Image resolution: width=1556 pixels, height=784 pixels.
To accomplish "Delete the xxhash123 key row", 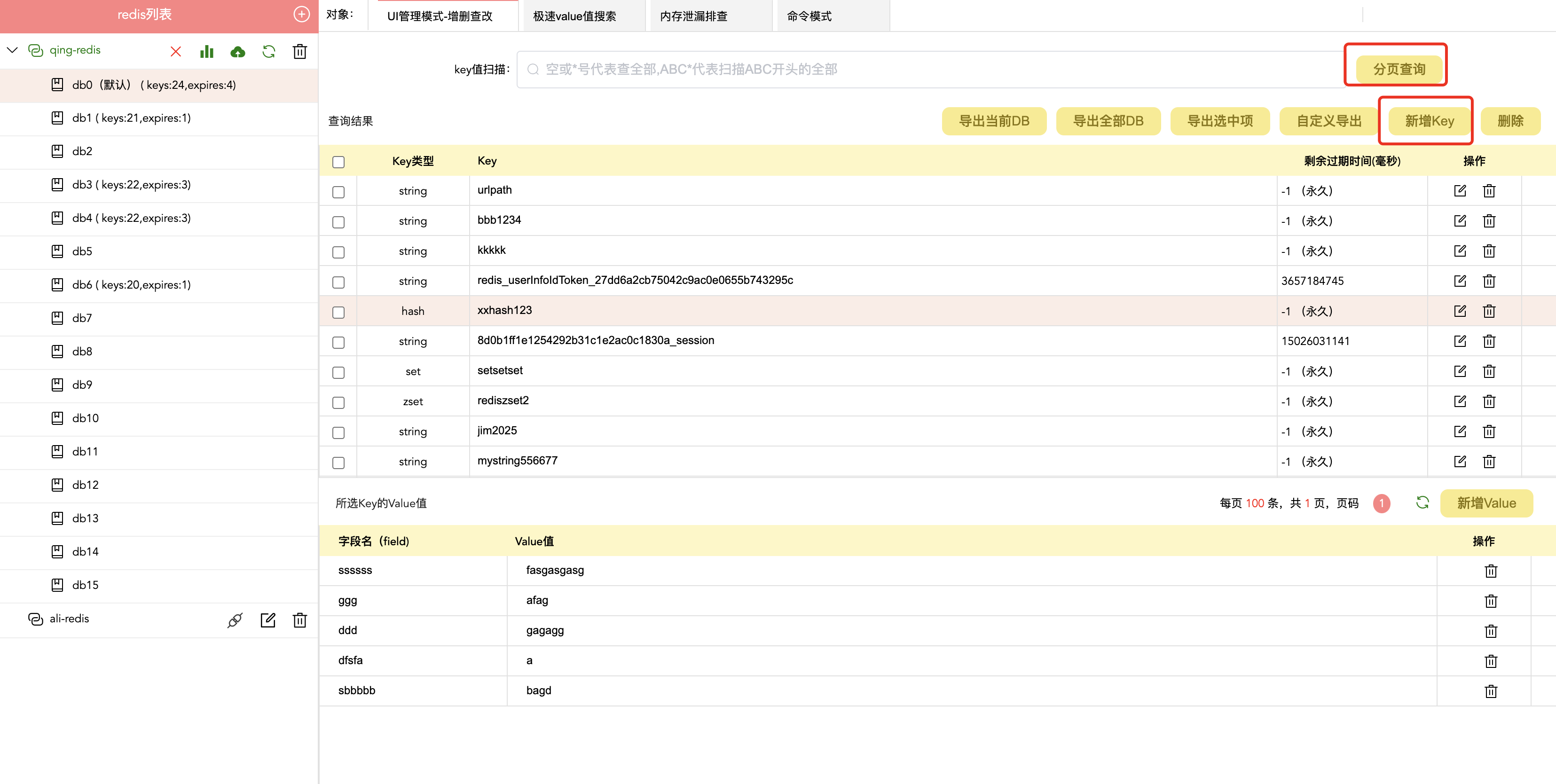I will (x=1489, y=311).
